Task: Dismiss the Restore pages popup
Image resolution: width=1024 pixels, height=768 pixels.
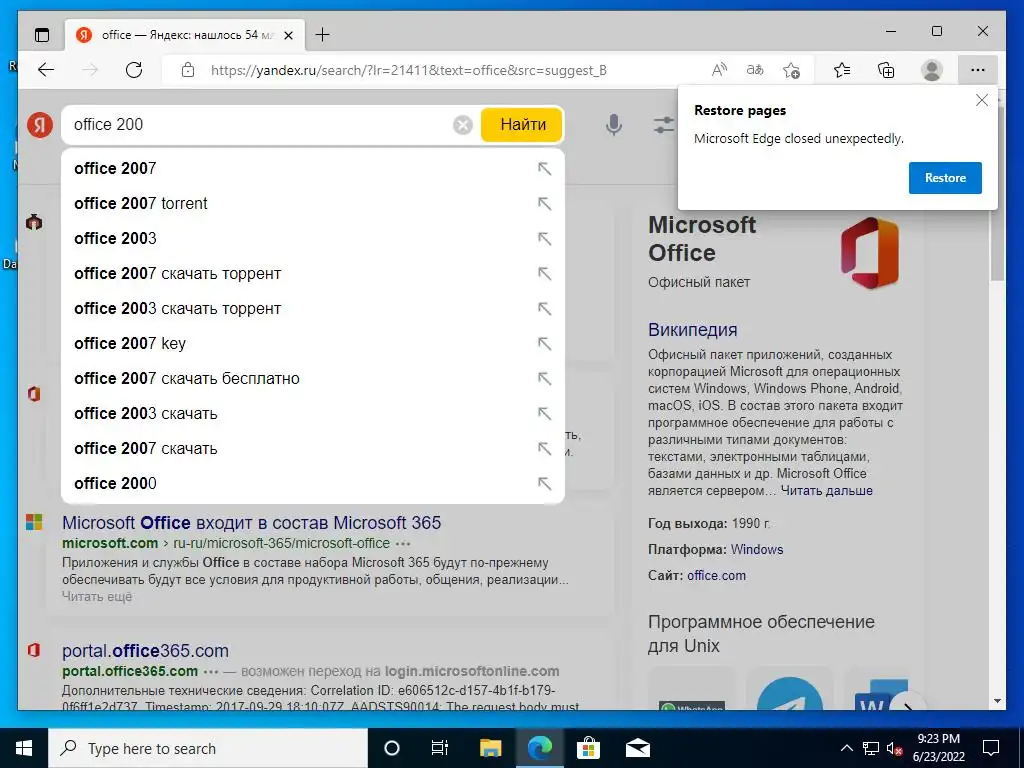Action: tap(981, 101)
